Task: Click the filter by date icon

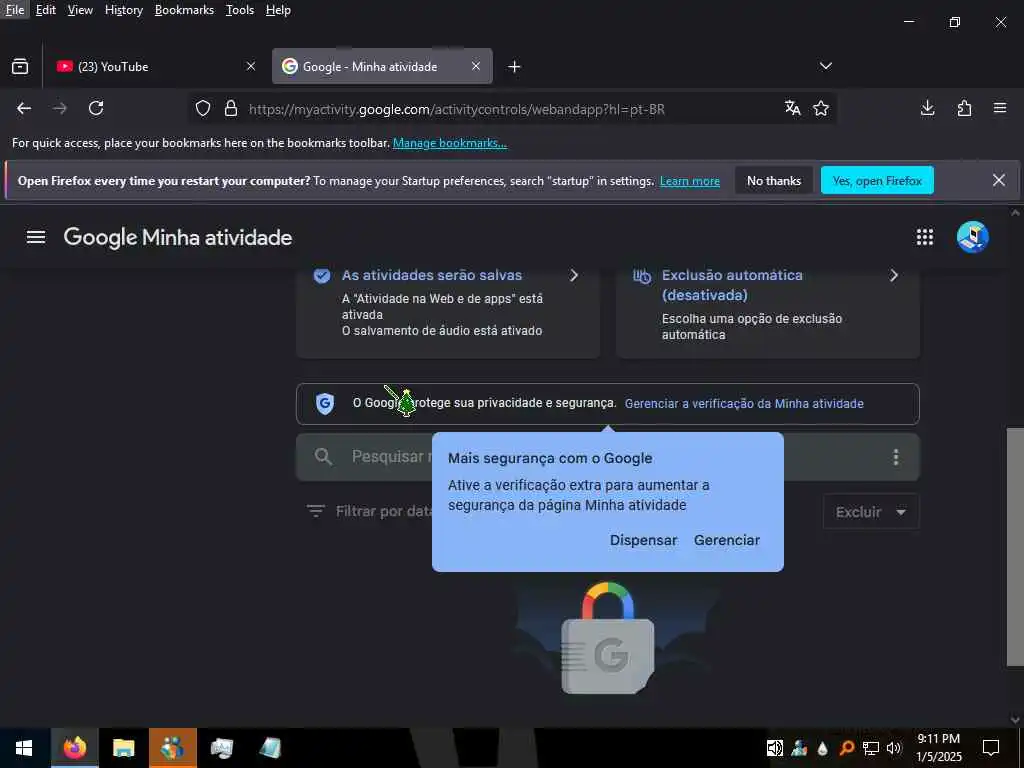Action: [x=315, y=511]
